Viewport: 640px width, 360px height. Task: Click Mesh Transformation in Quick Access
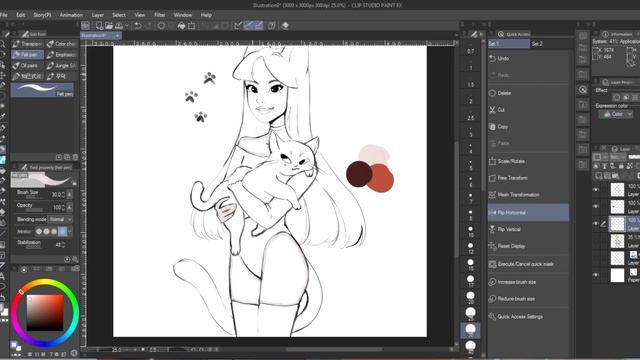click(528, 195)
